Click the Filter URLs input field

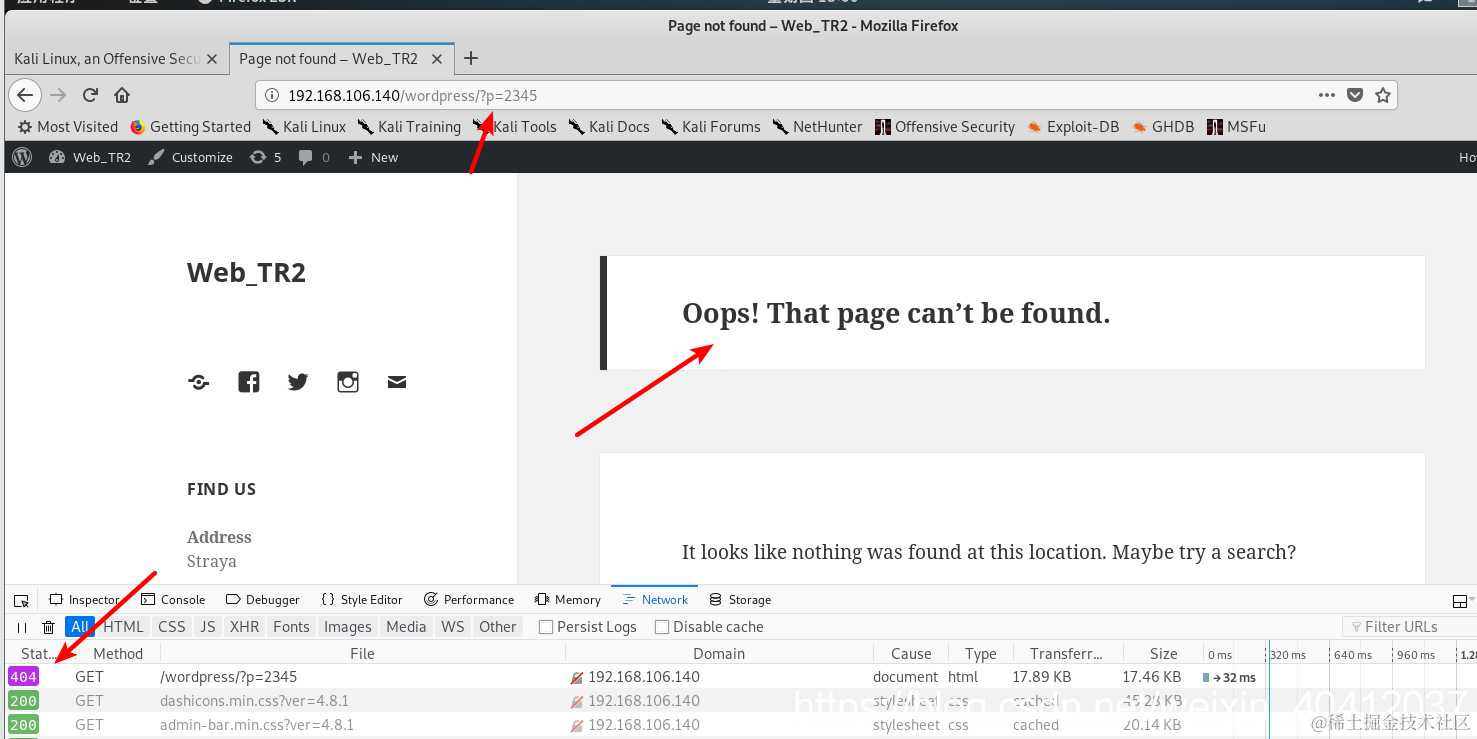click(1408, 627)
